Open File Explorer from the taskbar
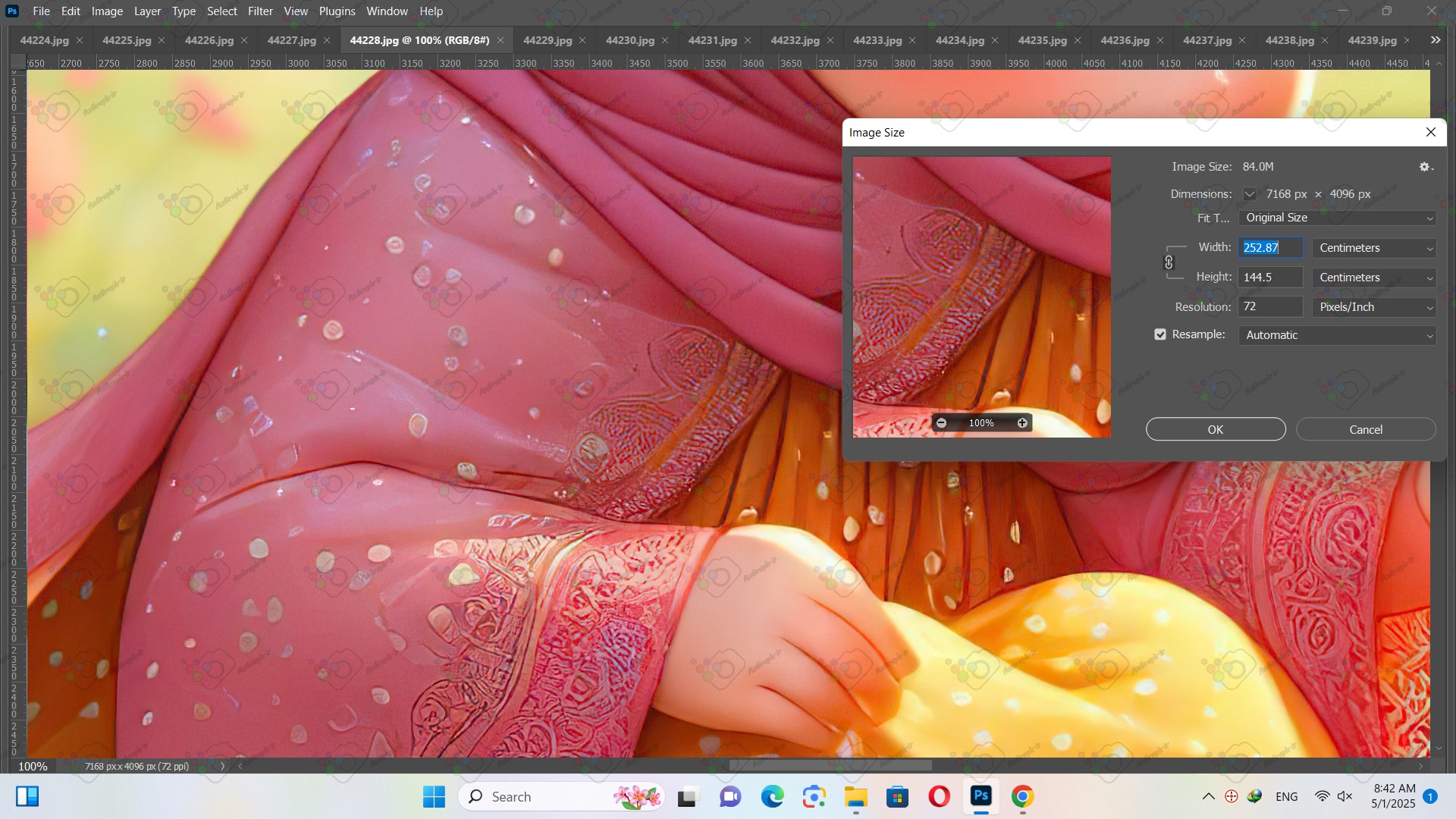The image size is (1456, 819). point(856,796)
